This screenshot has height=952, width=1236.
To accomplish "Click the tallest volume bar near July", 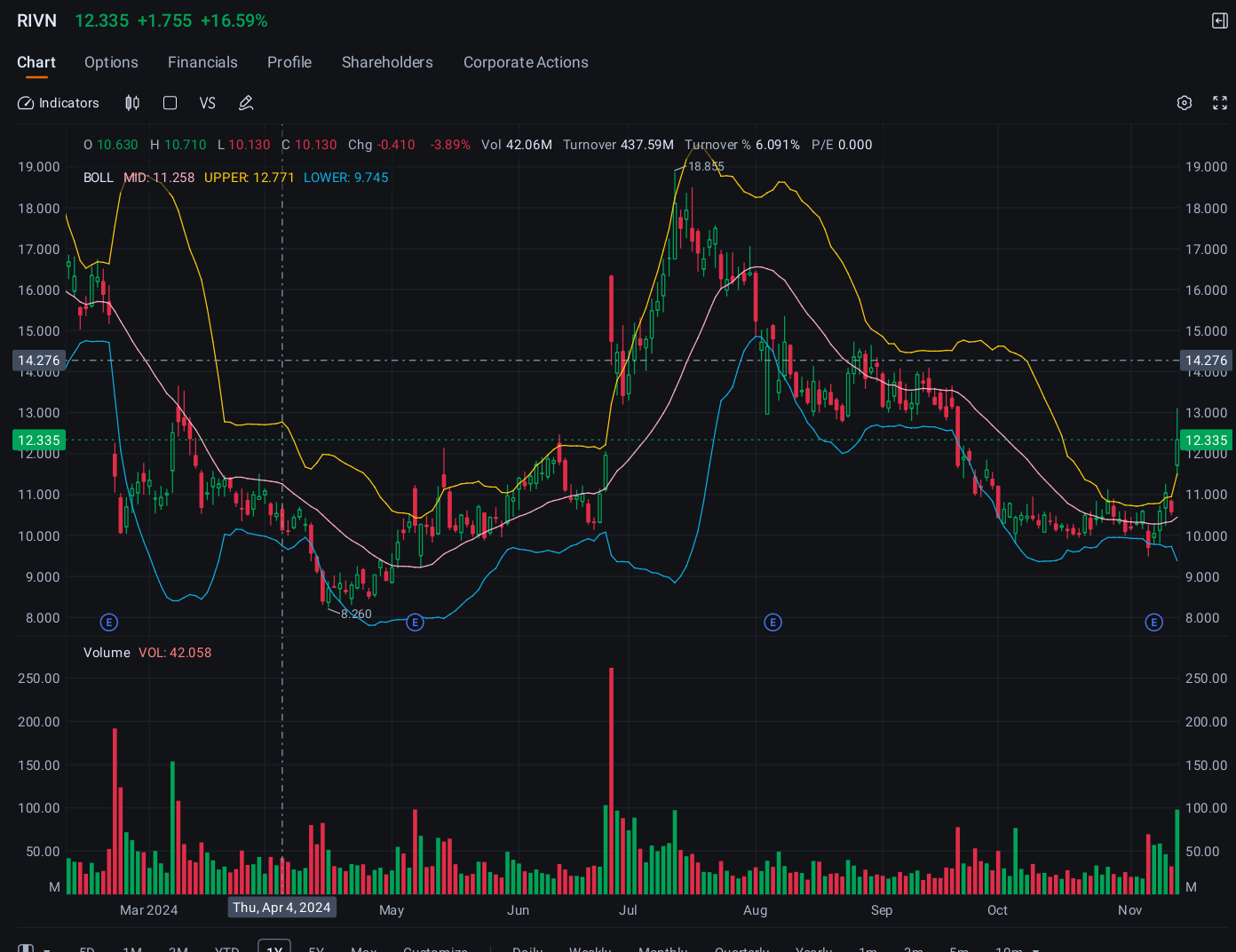I will click(611, 781).
